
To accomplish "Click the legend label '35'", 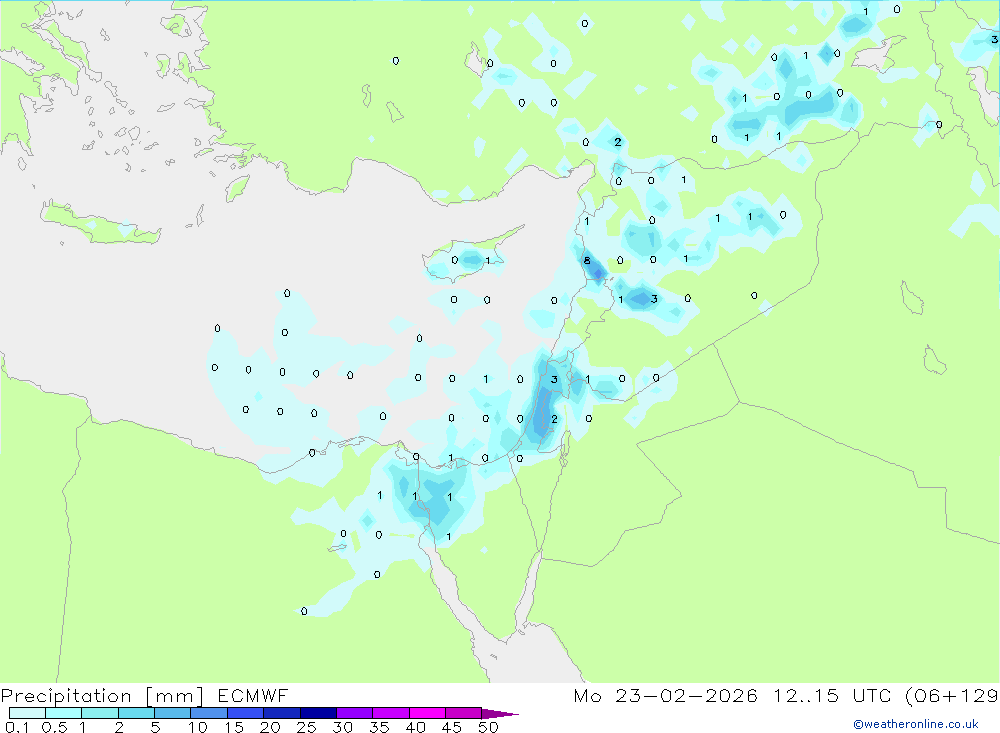I will click(x=379, y=727).
